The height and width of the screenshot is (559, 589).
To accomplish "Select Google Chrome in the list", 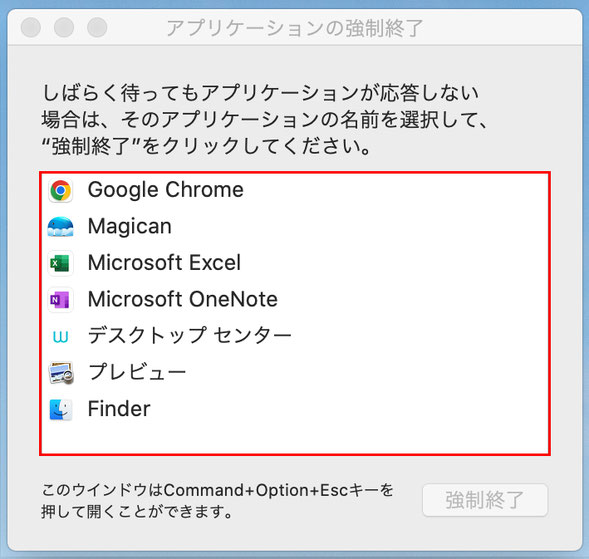I will click(295, 190).
